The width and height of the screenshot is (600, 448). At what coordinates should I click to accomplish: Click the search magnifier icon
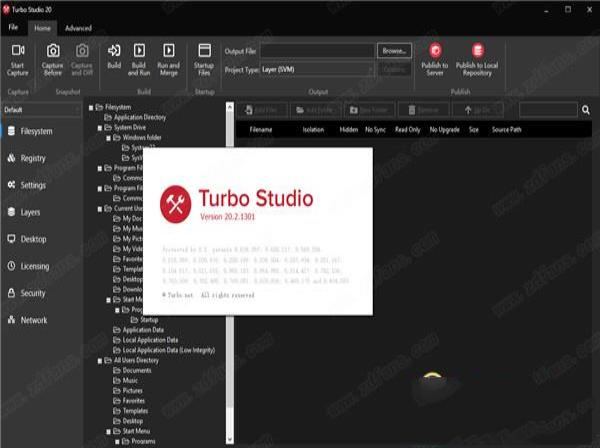point(585,110)
